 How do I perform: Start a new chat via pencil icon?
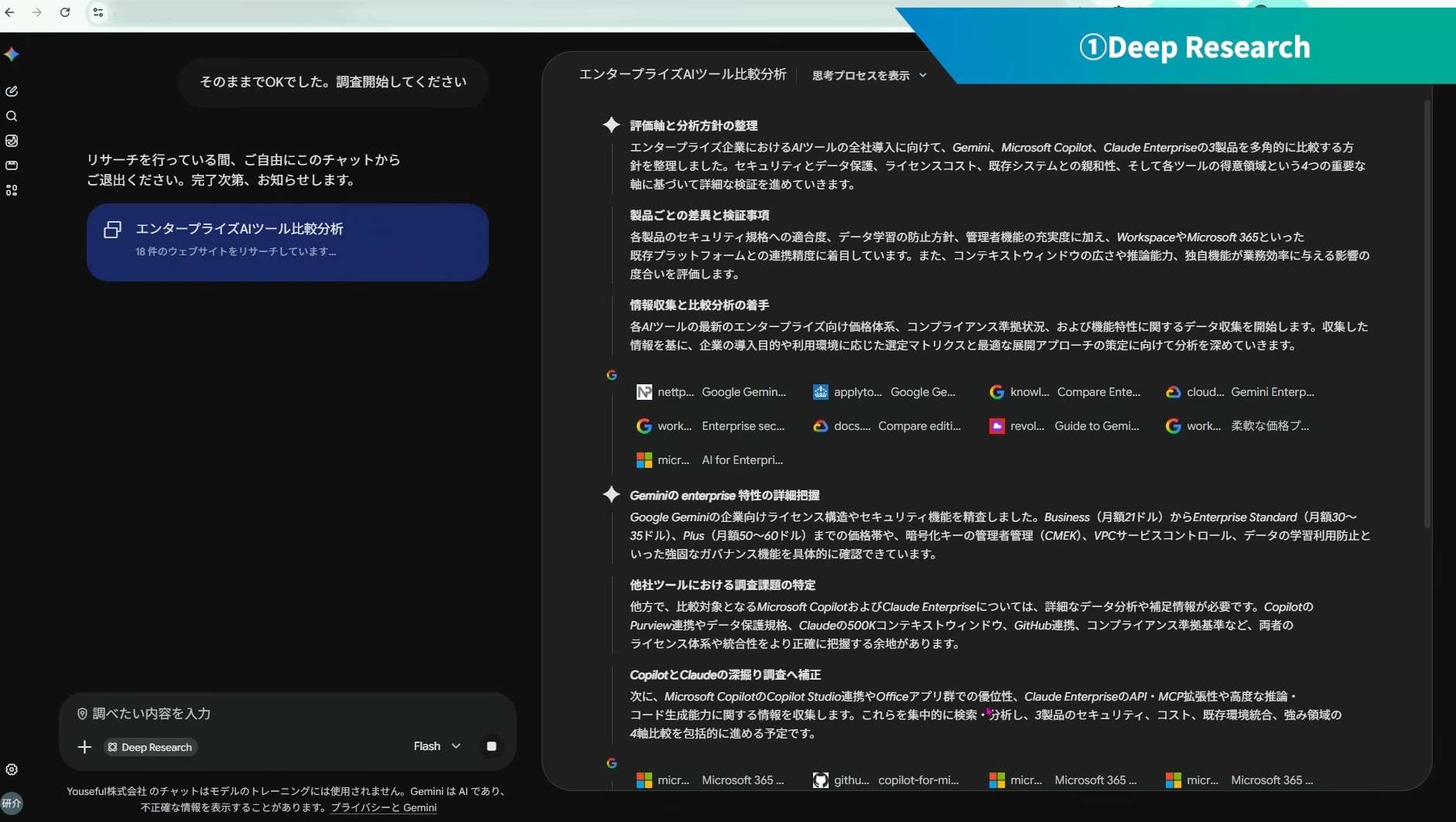click(12, 91)
